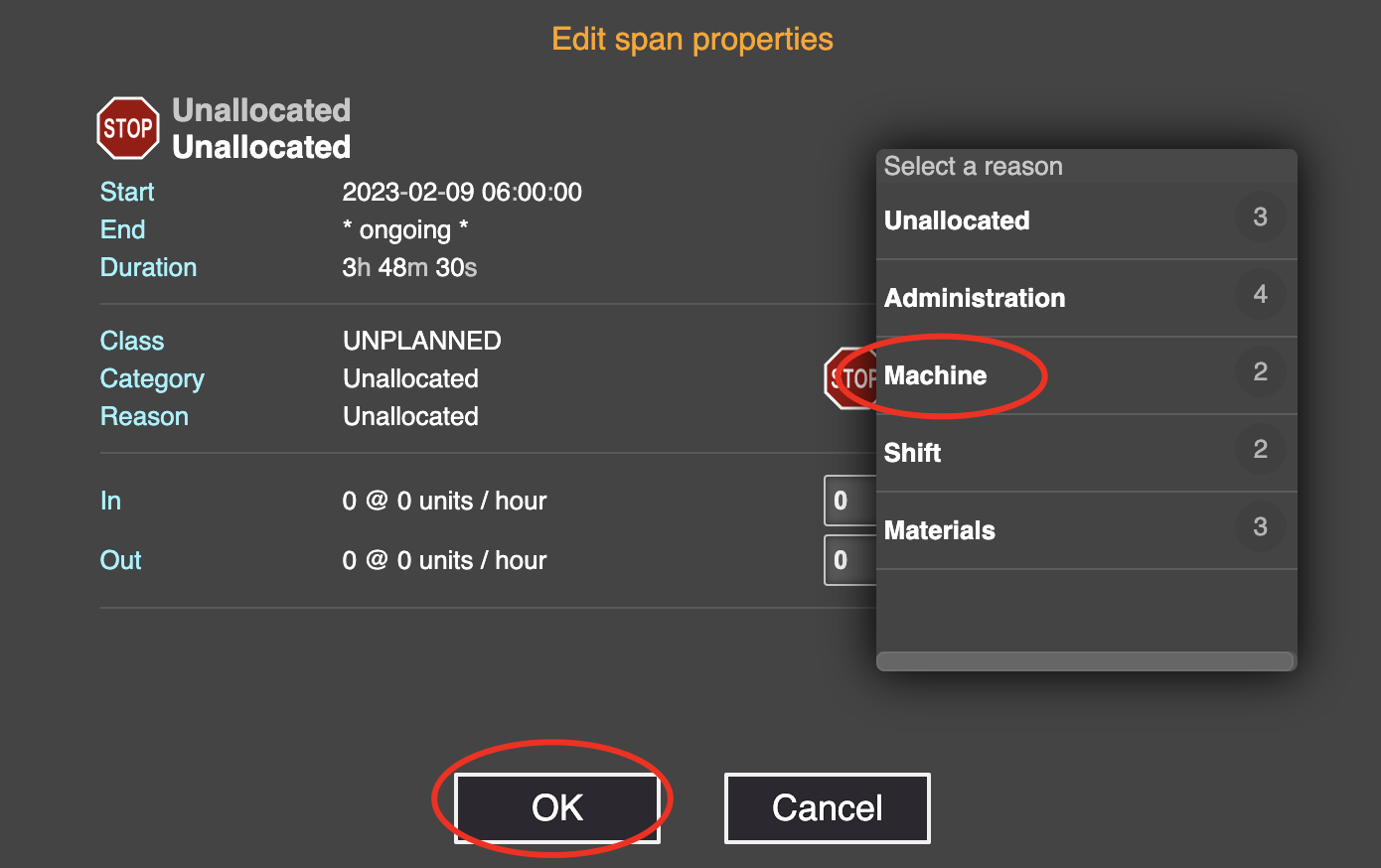Expand the Materials reason group
Screen dimensions: 1381x868
click(x=1087, y=530)
